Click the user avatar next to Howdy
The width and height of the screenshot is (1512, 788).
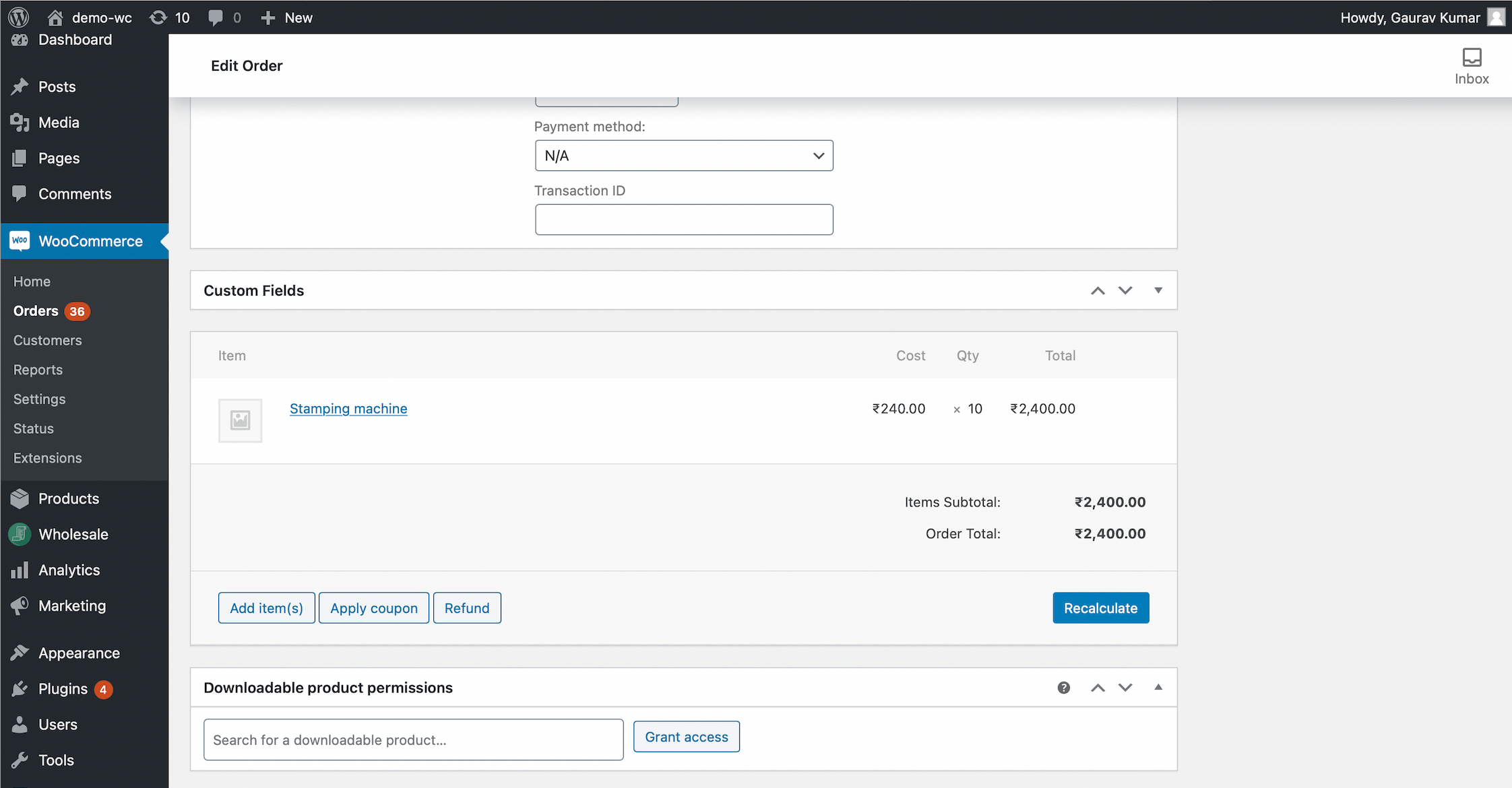click(1496, 17)
